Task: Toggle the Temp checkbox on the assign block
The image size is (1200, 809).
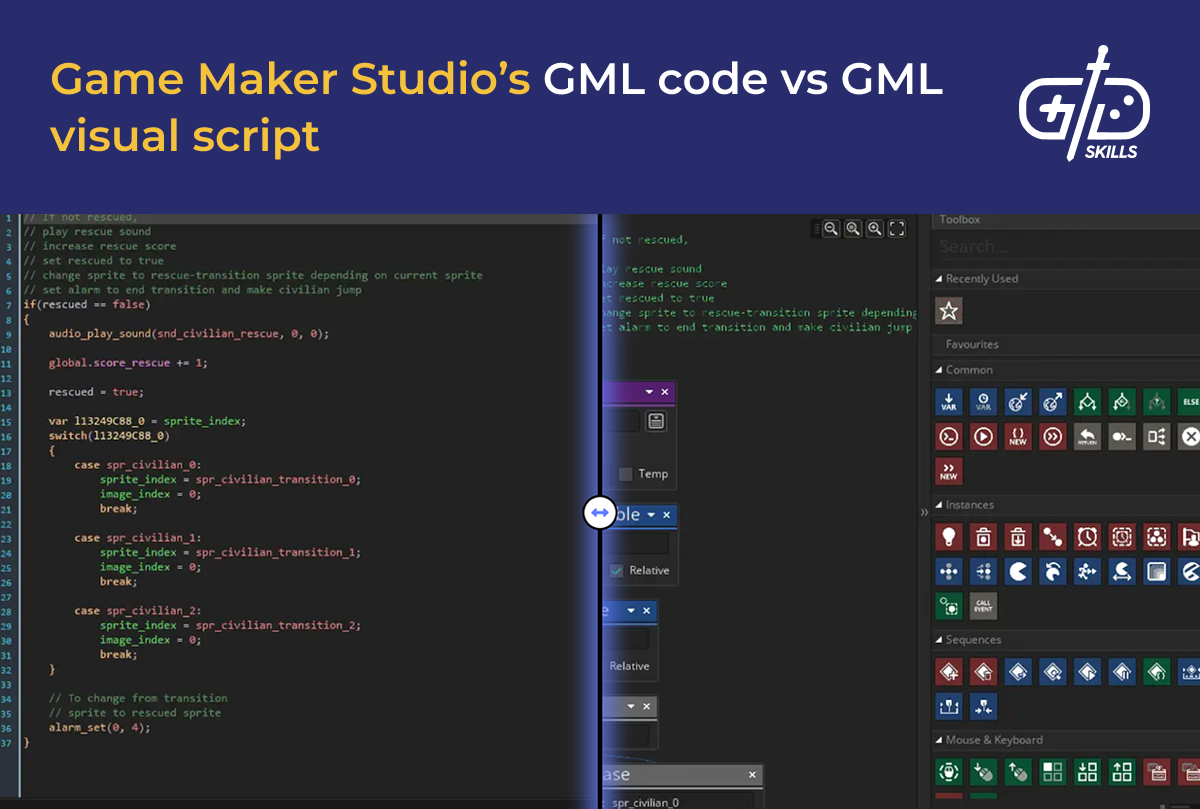Action: (625, 474)
